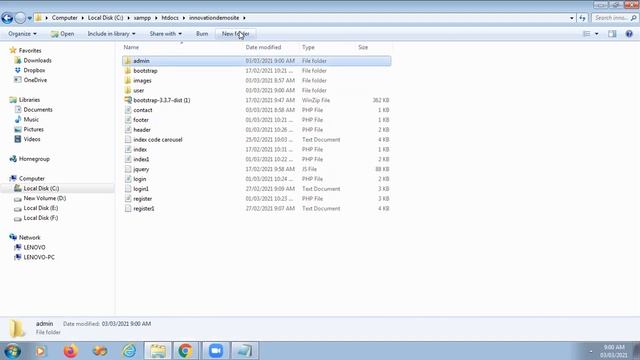Select htdocs in the address breadcrumb
The image size is (640, 360).
[170, 18]
